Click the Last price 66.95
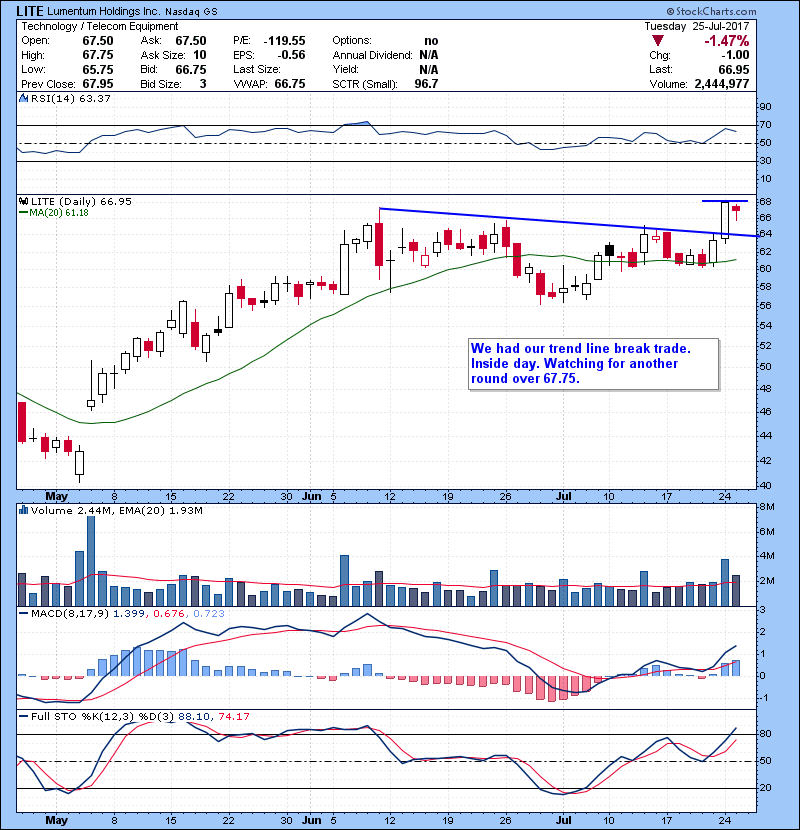Image resolution: width=800 pixels, height=830 pixels. [734, 69]
